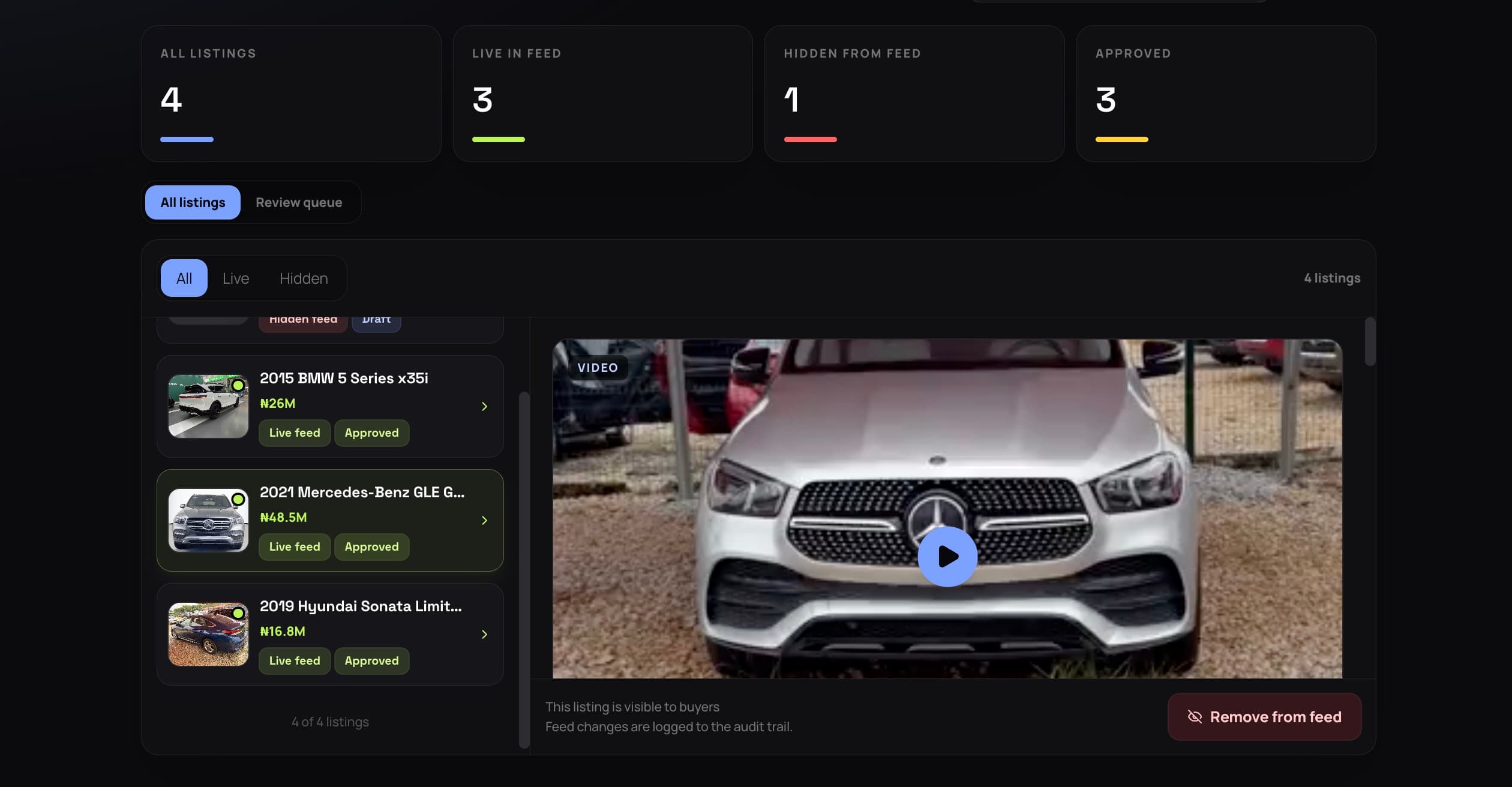This screenshot has height=787, width=1512.
Task: Select the All filter
Action: coord(184,278)
